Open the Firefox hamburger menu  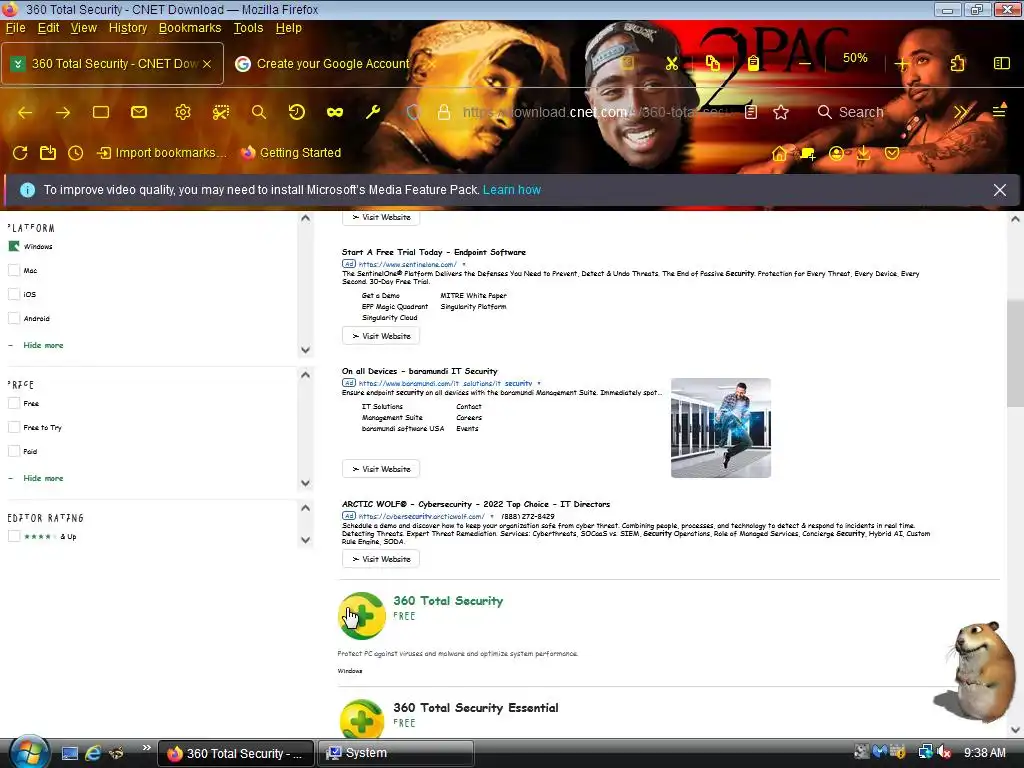[x=999, y=111]
